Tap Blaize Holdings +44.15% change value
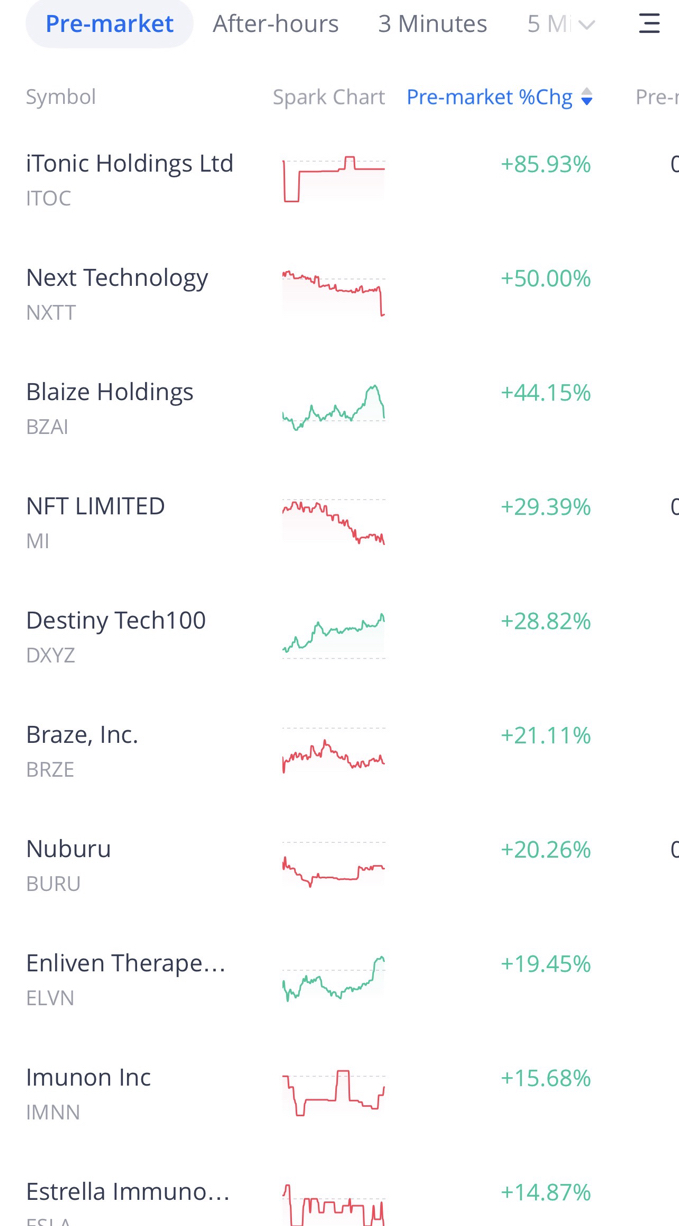 [546, 393]
